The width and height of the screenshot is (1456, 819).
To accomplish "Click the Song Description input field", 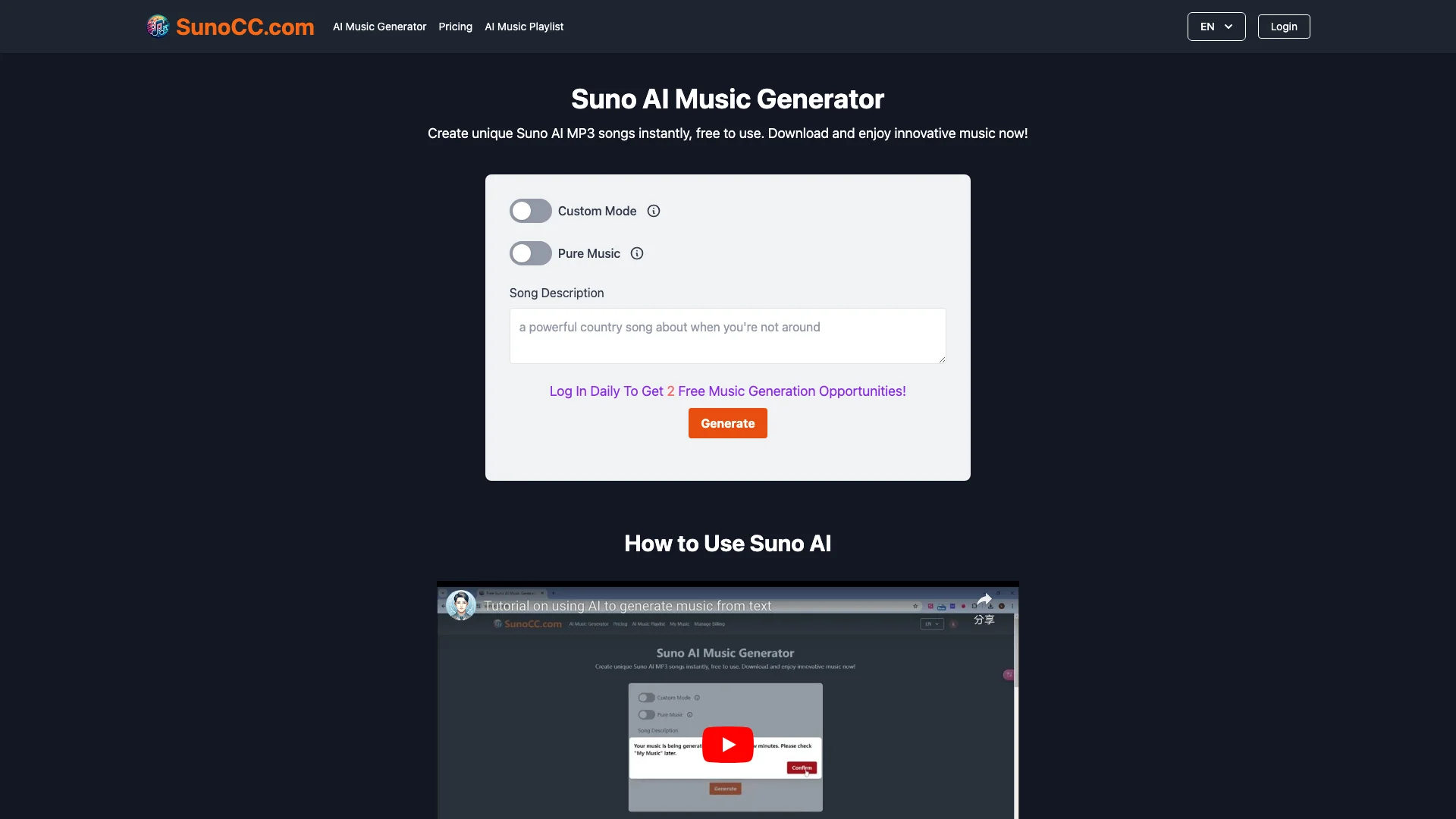I will pos(728,335).
